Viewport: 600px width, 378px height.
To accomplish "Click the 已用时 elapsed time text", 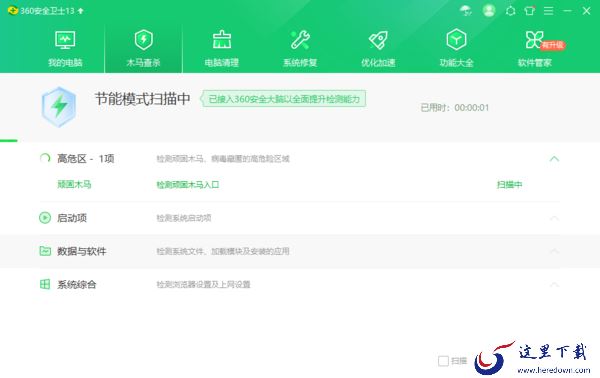I will click(x=455, y=108).
